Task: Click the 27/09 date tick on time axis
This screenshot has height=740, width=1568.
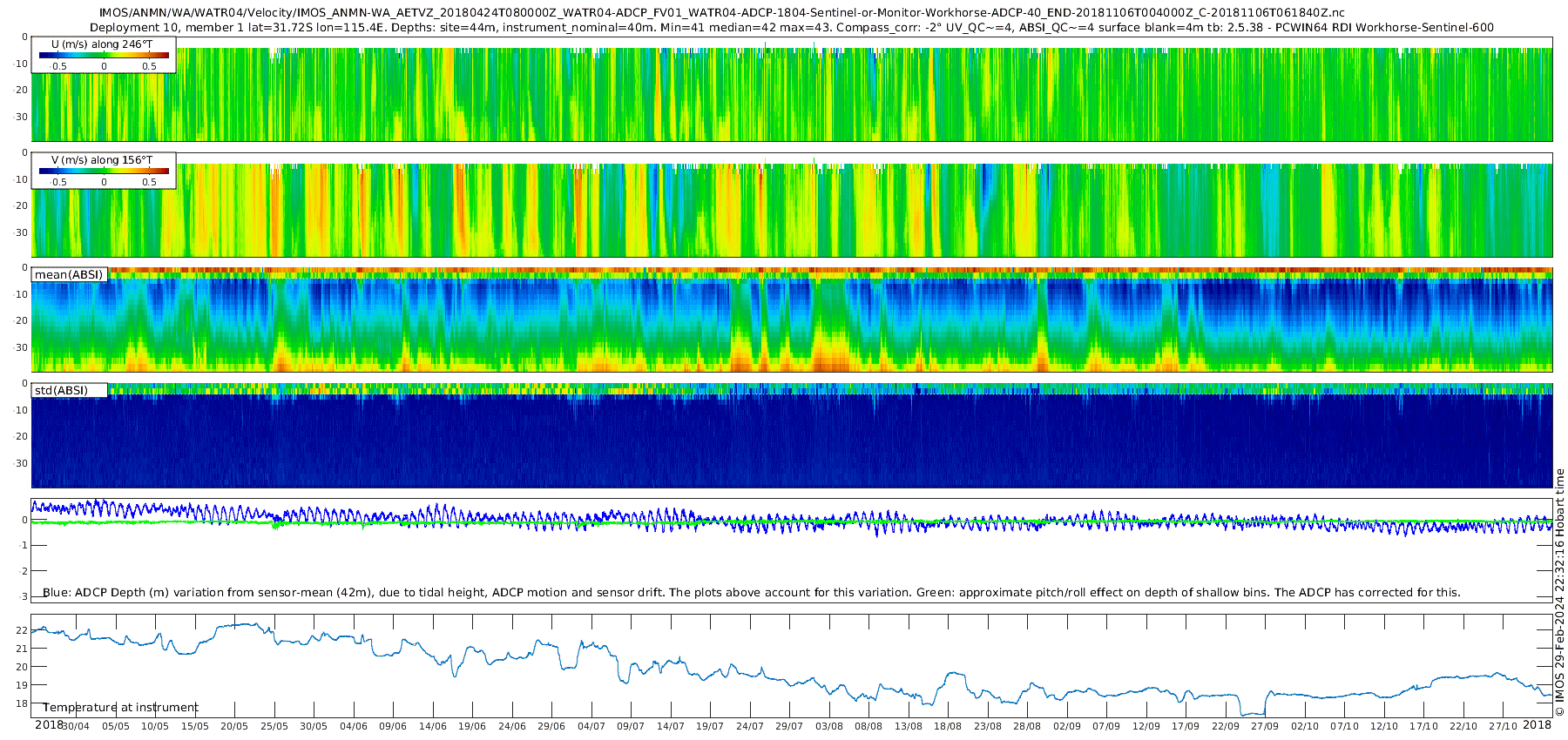Action: (1265, 726)
